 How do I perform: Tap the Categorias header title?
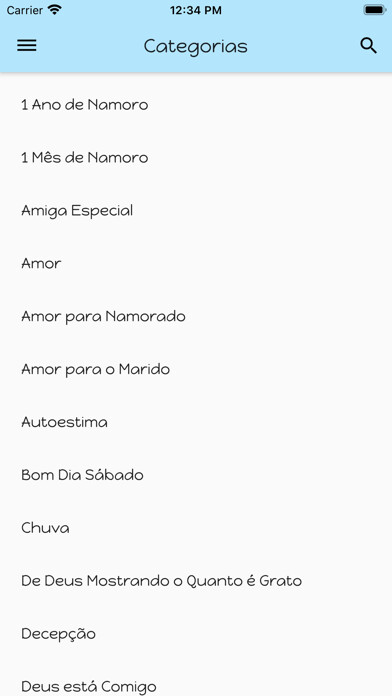196,47
